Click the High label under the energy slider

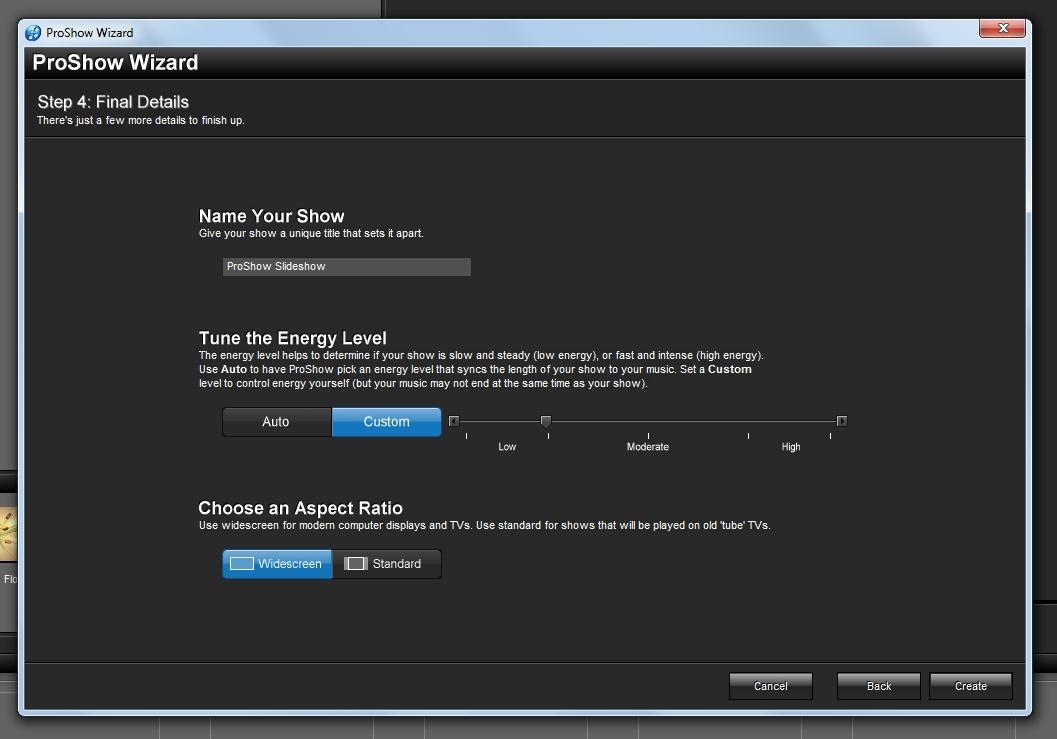pyautogui.click(x=791, y=446)
